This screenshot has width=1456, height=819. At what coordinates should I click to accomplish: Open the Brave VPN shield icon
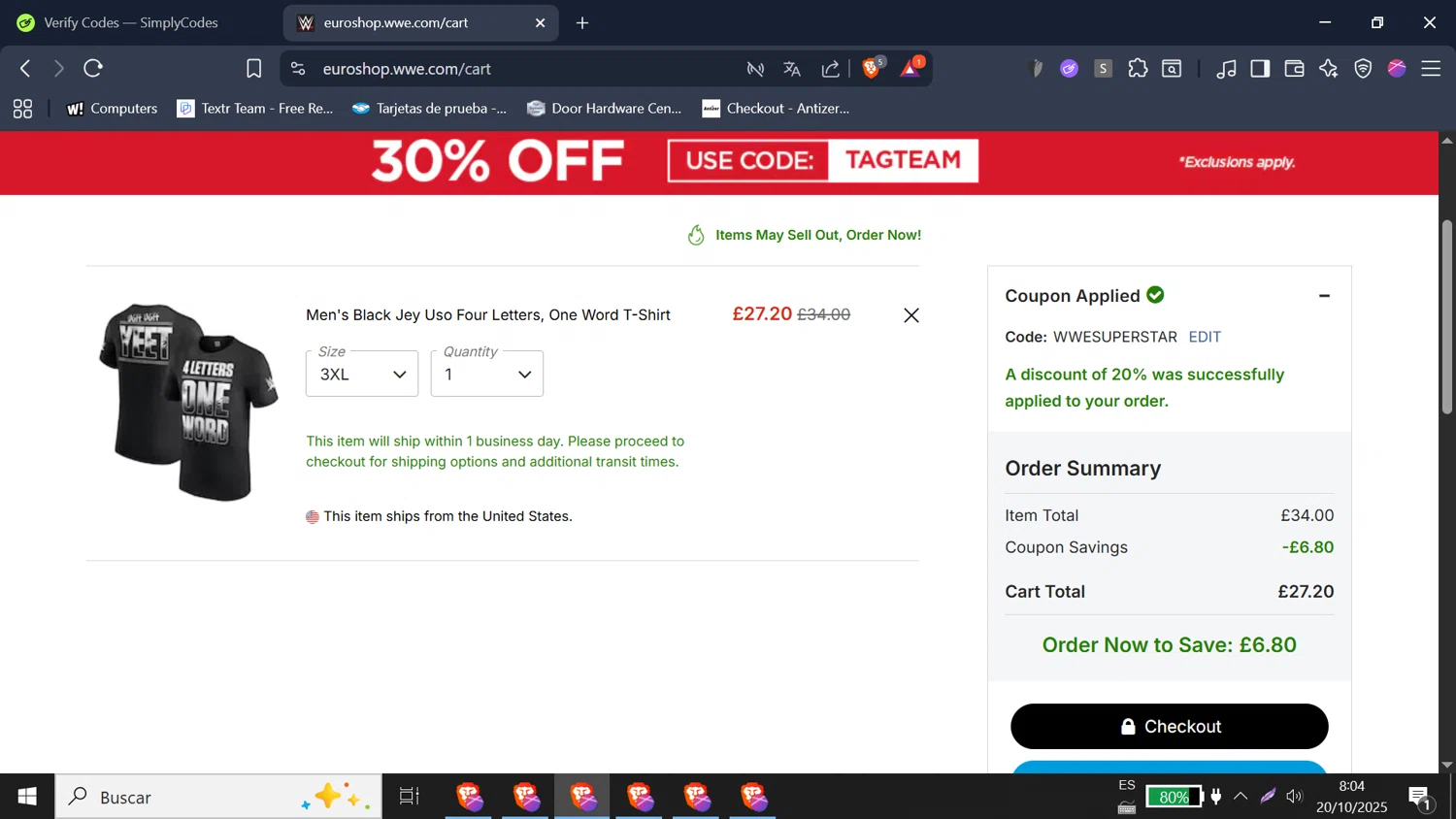(x=1363, y=68)
